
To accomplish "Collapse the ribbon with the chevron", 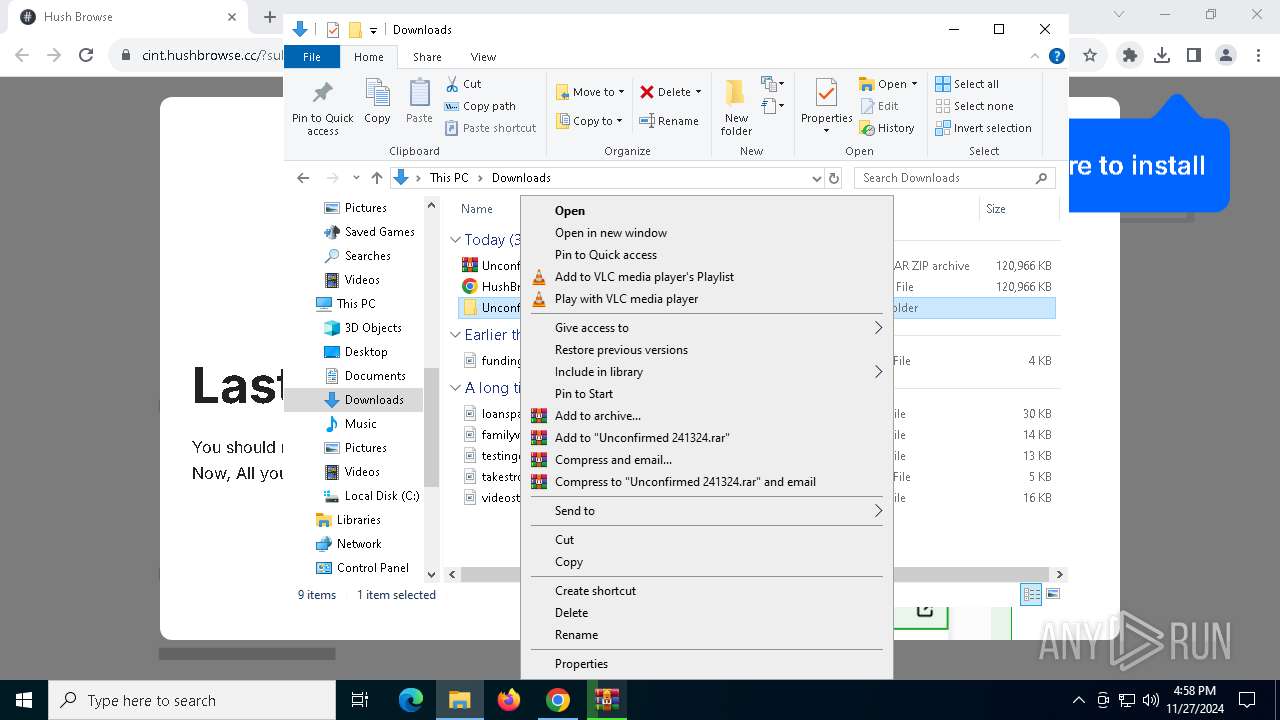I will [1035, 57].
